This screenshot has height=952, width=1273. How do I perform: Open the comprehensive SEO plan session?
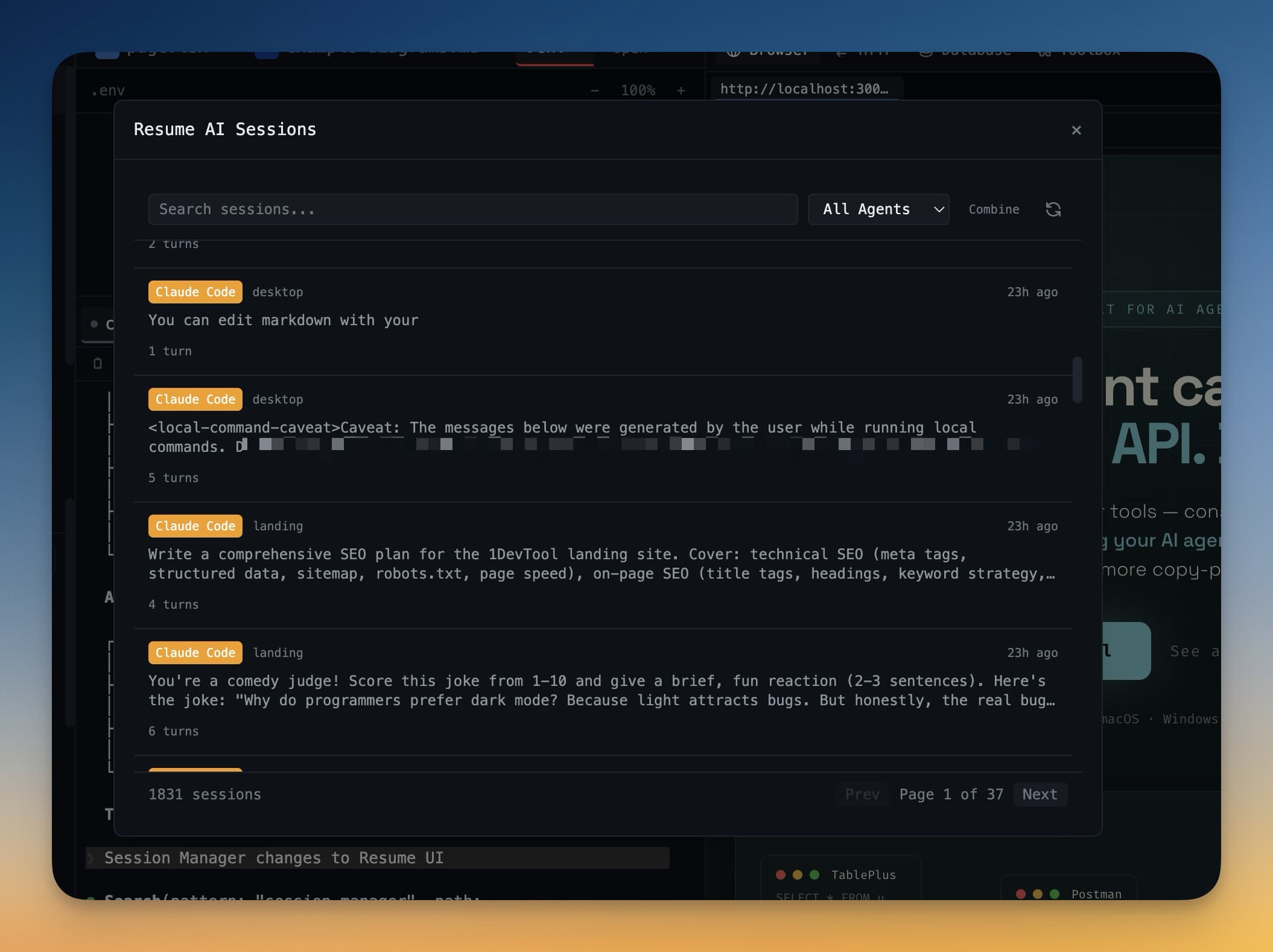coord(603,565)
